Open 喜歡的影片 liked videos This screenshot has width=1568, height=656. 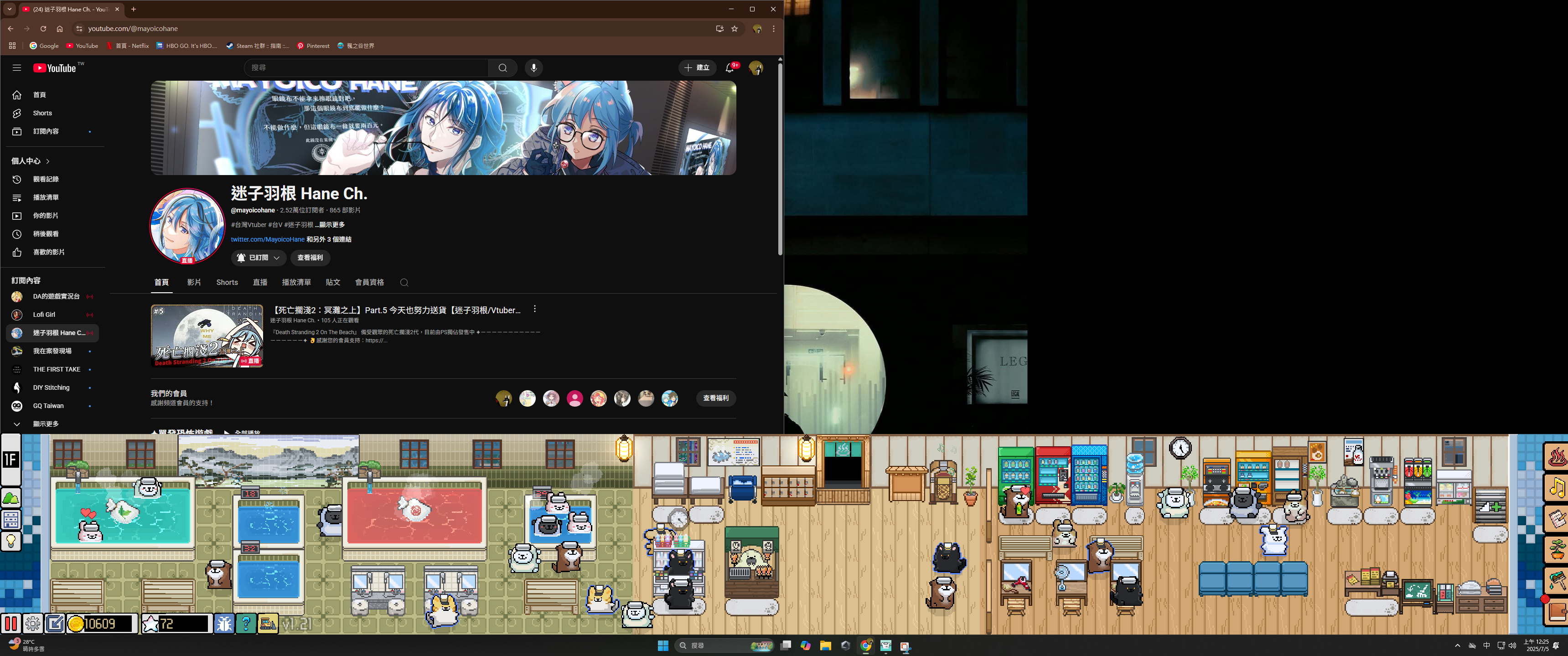click(53, 253)
